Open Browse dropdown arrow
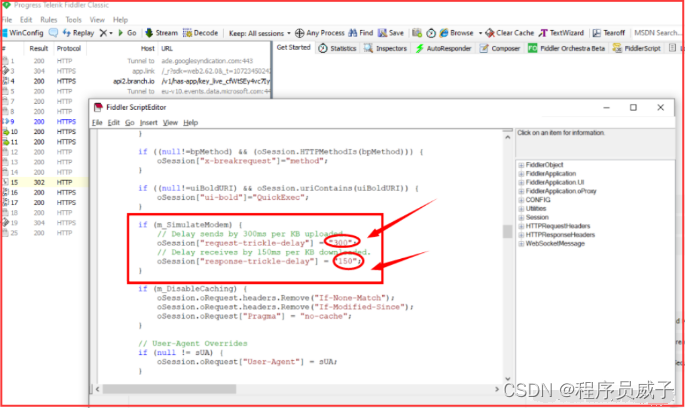 click(480, 33)
